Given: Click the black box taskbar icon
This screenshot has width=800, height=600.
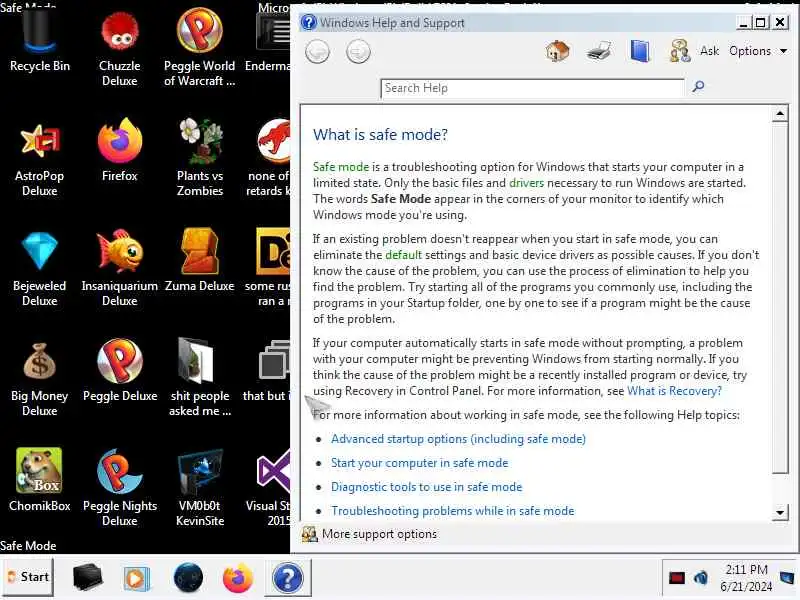Looking at the screenshot, I should pyautogui.click(x=87, y=577).
